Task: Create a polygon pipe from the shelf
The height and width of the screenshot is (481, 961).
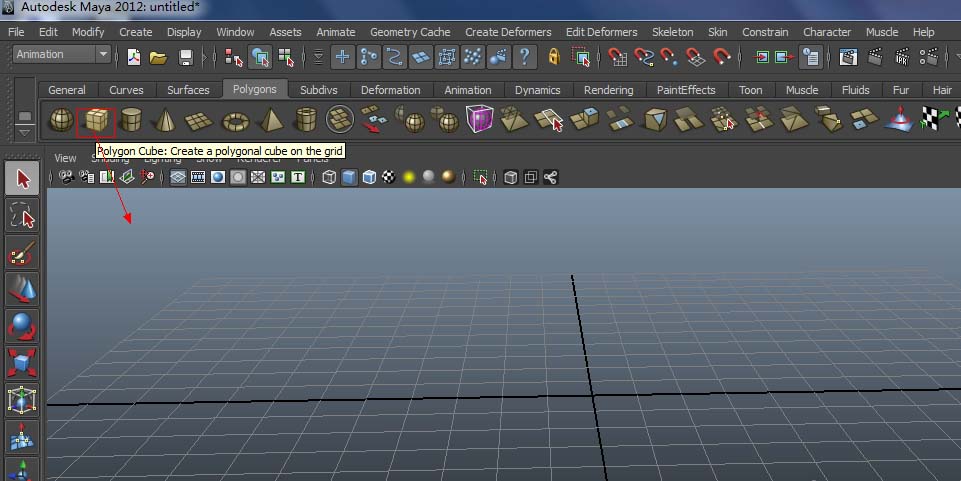Action: click(305, 119)
